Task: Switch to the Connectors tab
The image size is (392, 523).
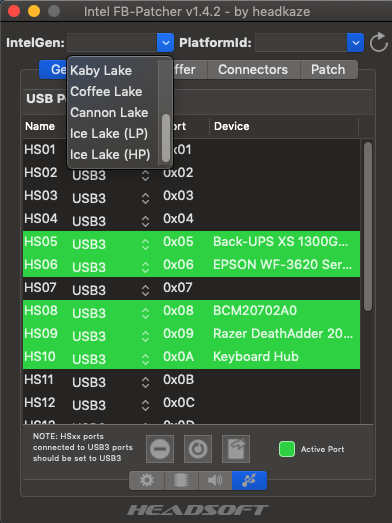Action: 253,70
